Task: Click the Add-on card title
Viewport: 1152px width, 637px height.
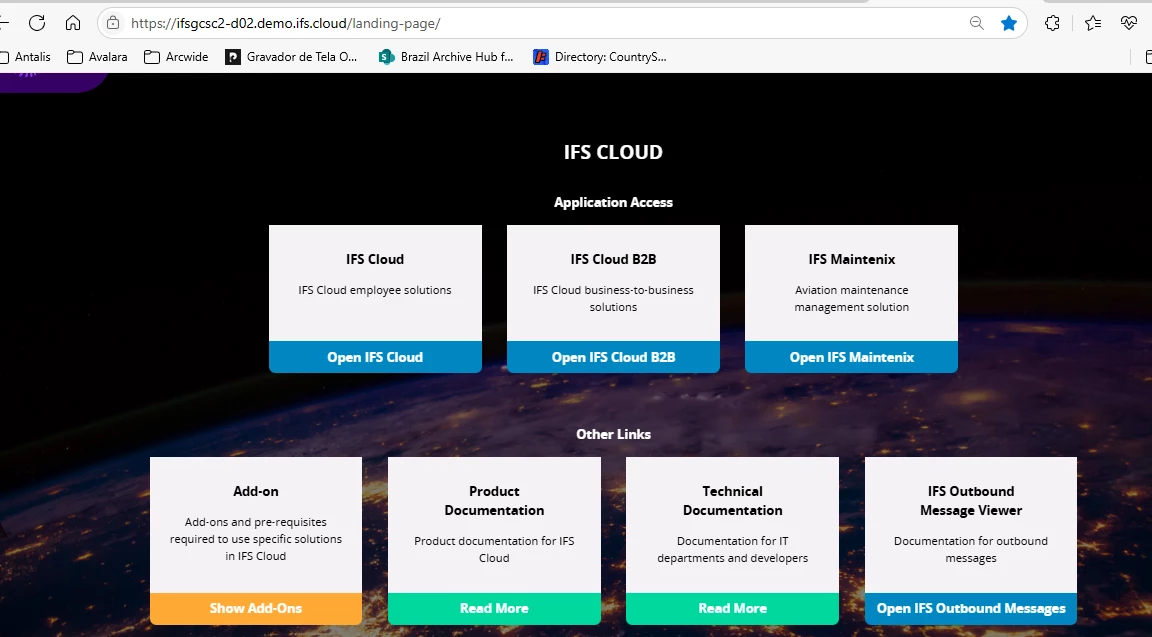Action: (x=256, y=492)
